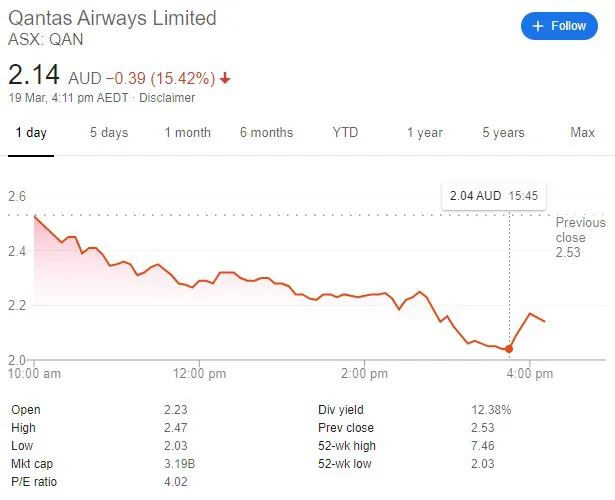Click the ASX: QAN ticker text
This screenshot has height=500, width=615.
point(46,40)
